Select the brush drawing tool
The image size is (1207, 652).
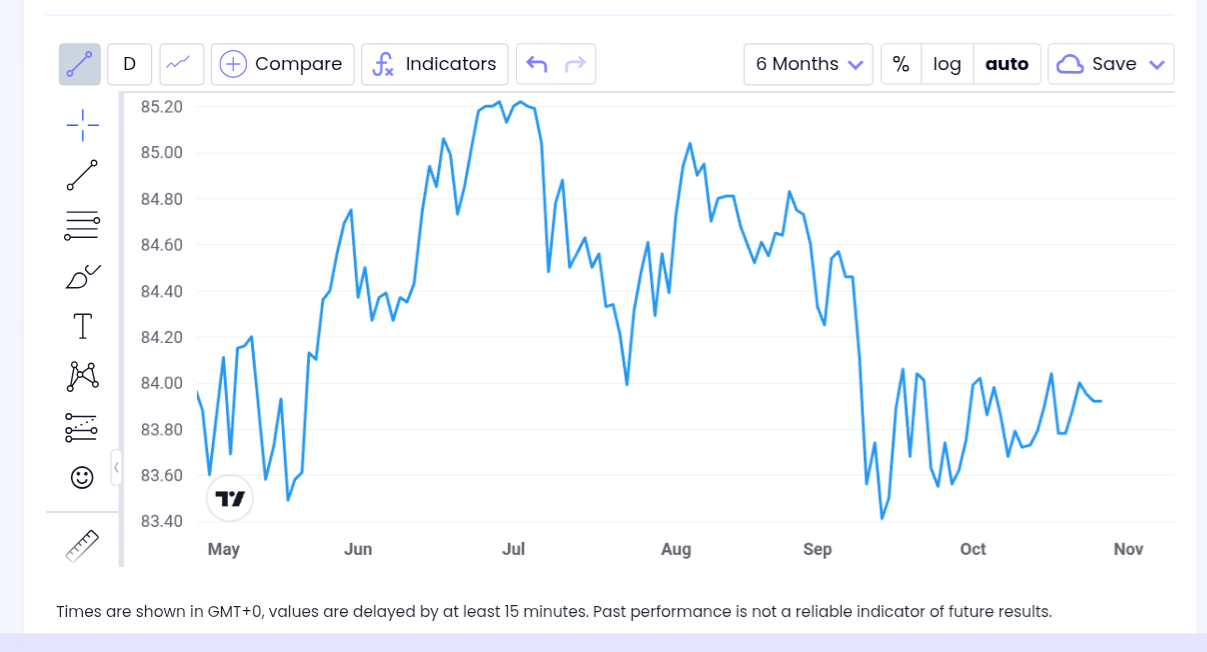(82, 277)
